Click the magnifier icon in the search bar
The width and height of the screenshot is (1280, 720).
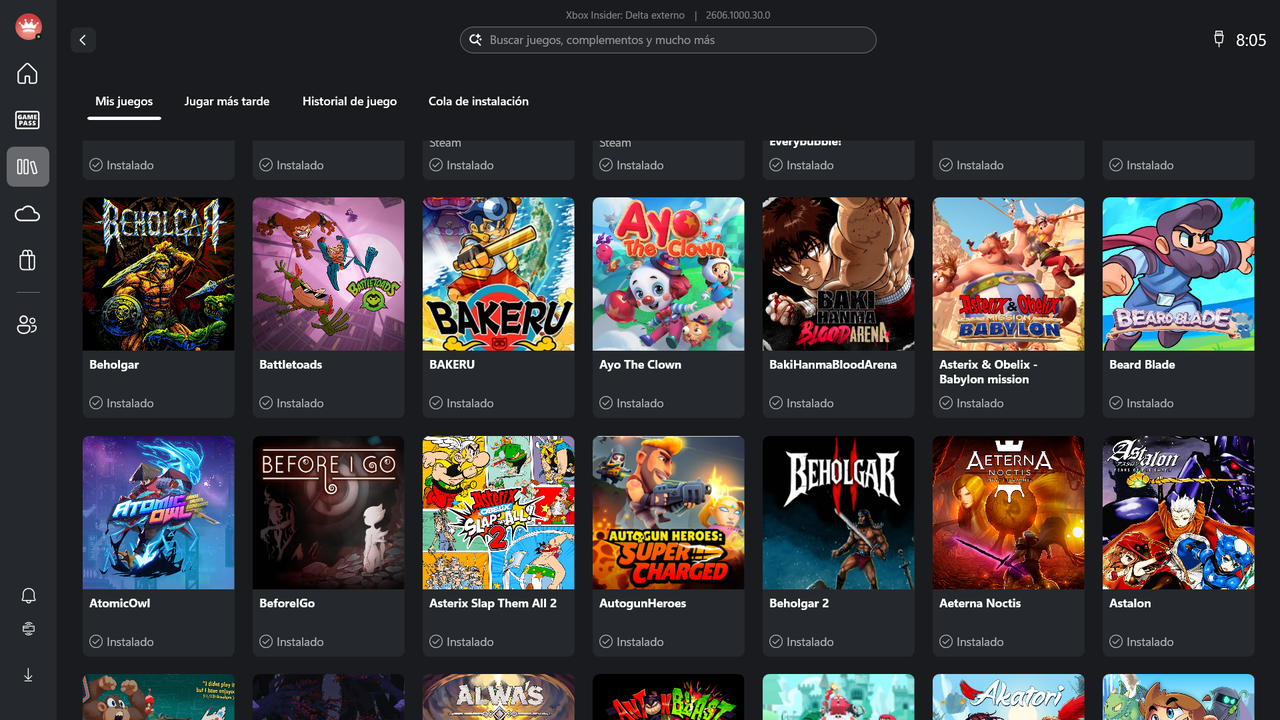(475, 40)
